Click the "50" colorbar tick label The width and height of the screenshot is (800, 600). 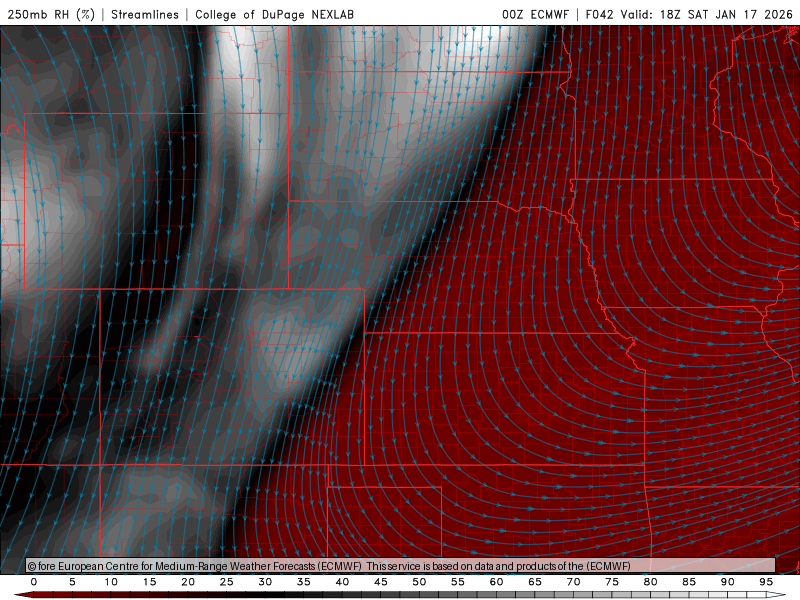click(x=419, y=582)
